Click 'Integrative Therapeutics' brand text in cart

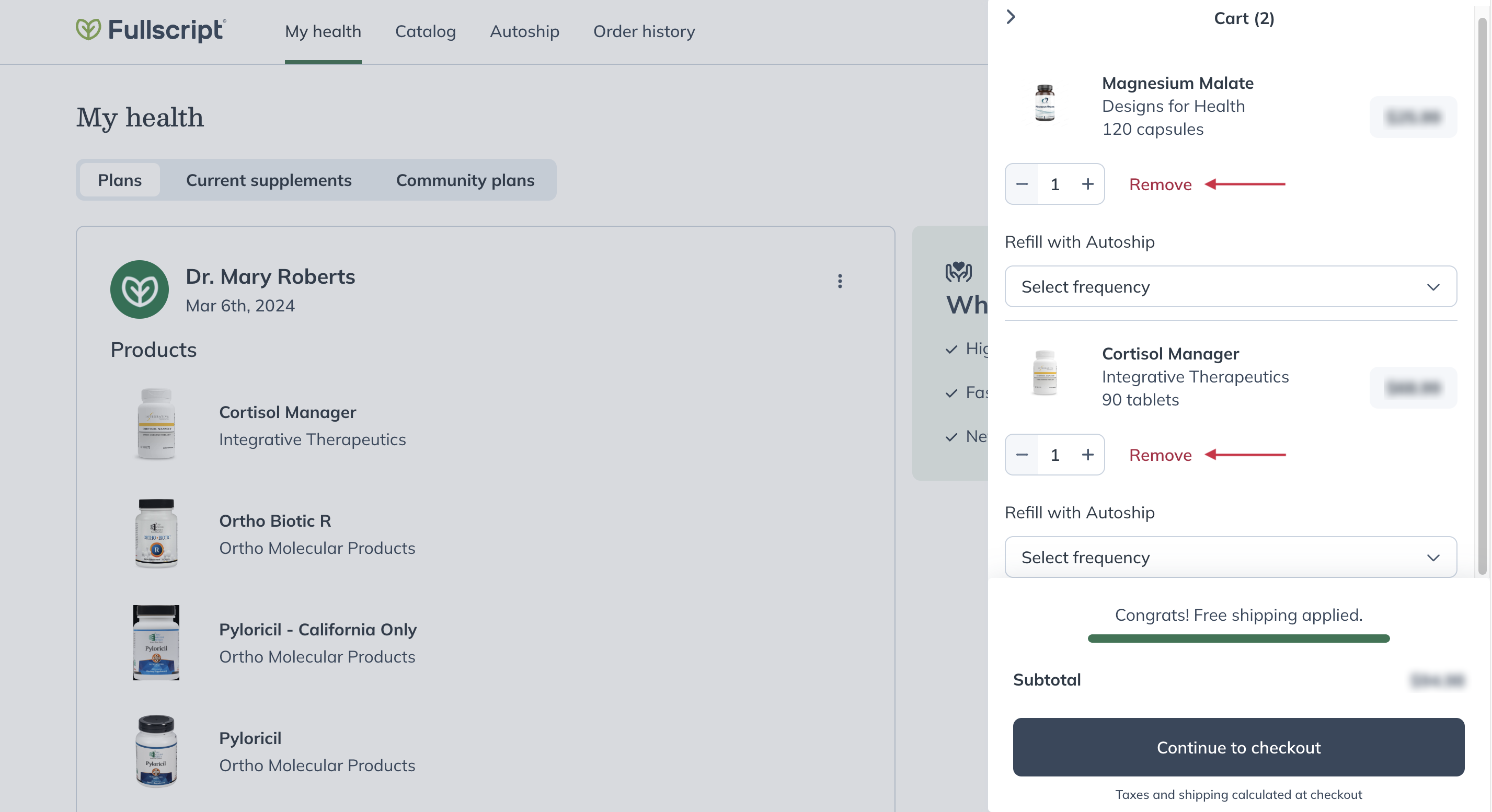[1195, 377]
